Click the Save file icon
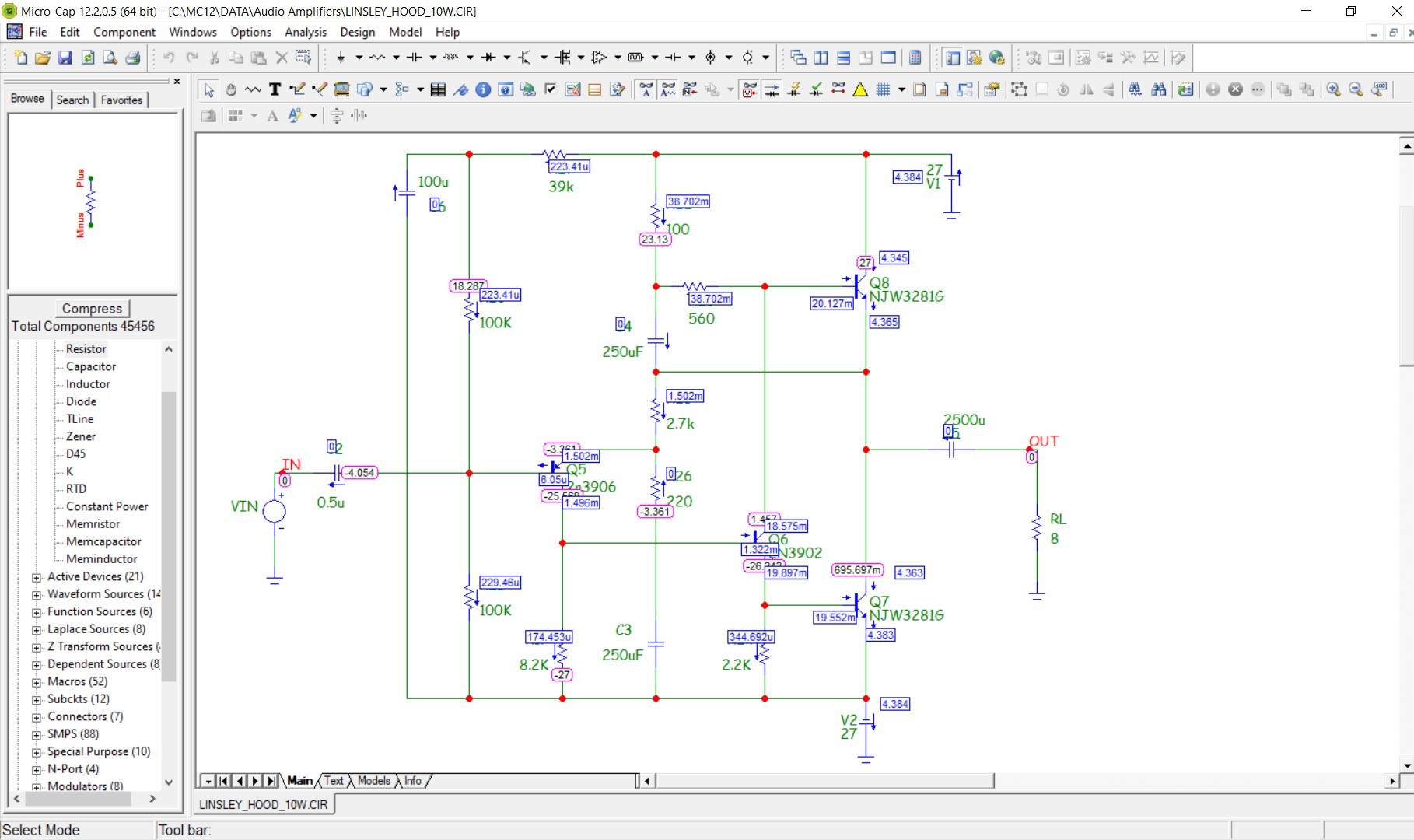The image size is (1414, 840). tap(65, 58)
